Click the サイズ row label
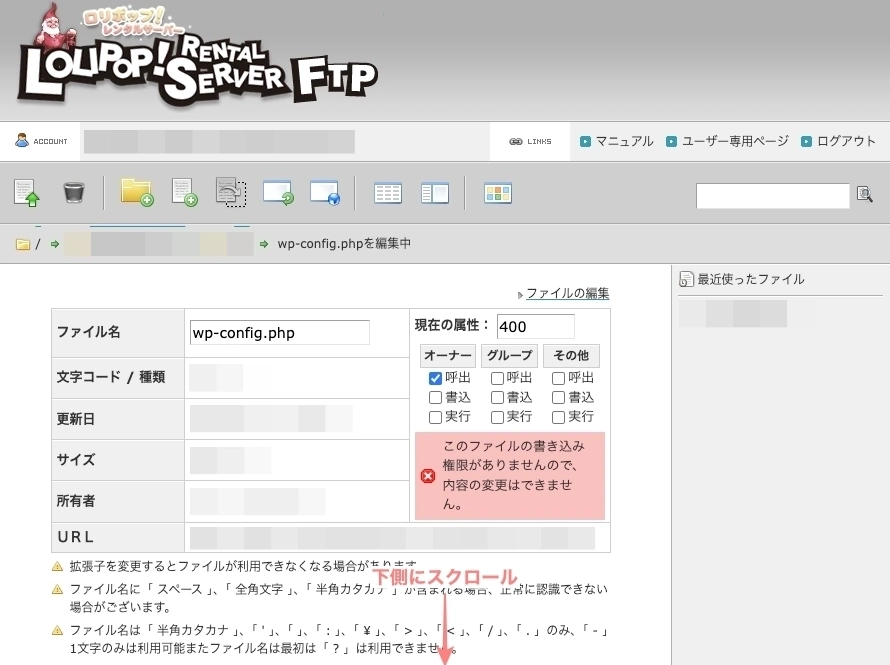This screenshot has width=890, height=665. click(x=75, y=460)
